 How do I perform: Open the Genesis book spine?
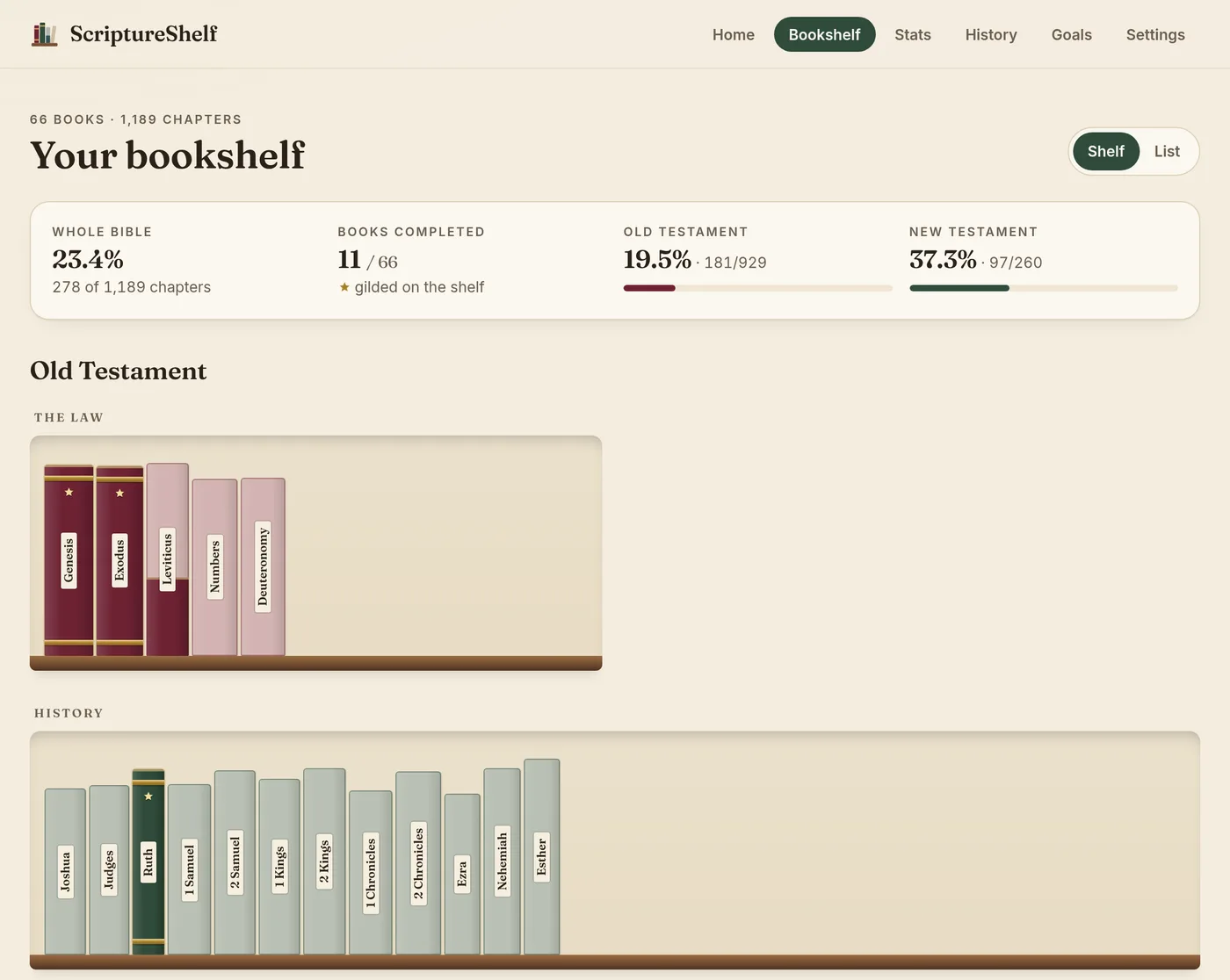tap(69, 560)
